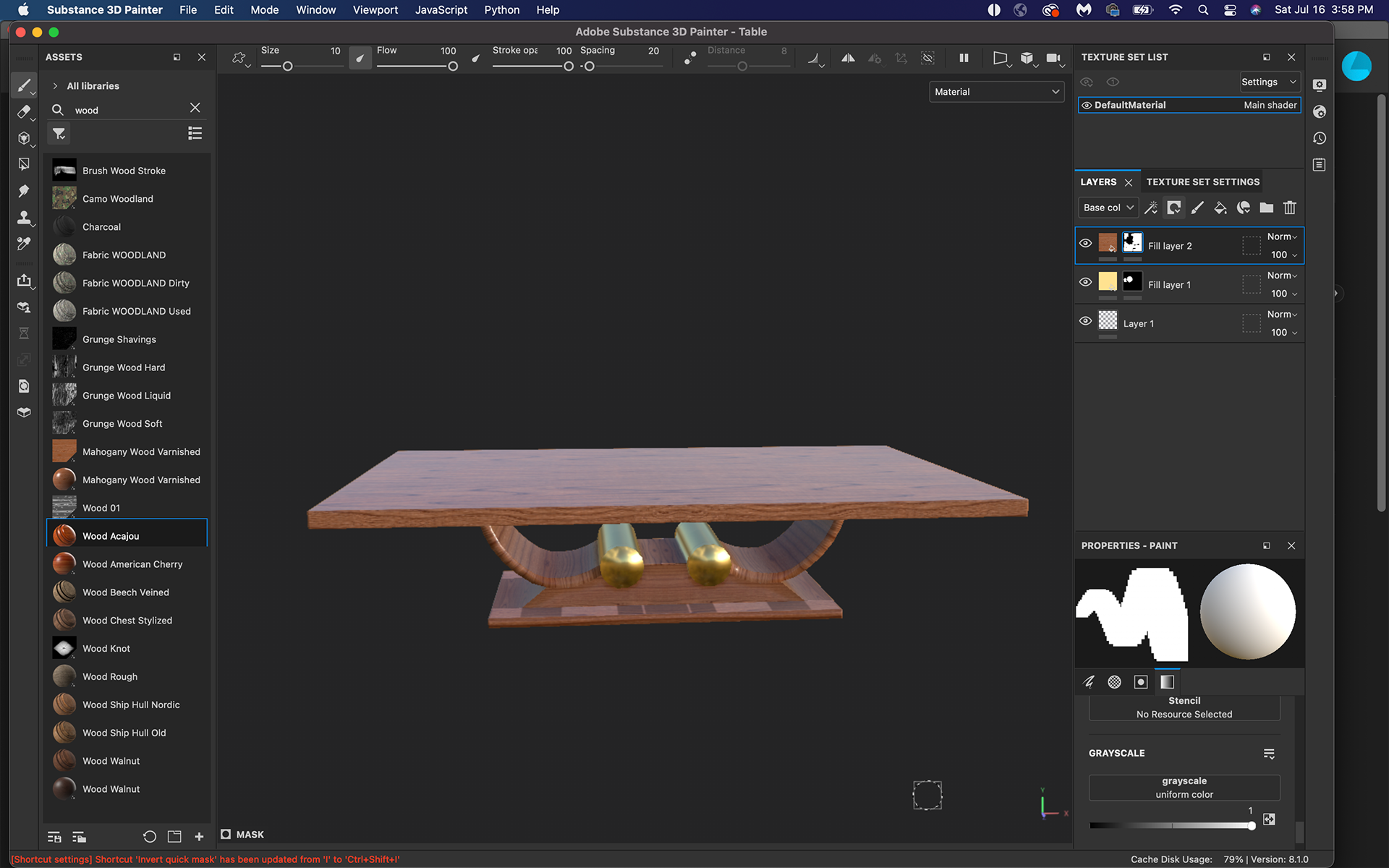
Task: Add a paint layer brush icon
Action: pos(1197,208)
